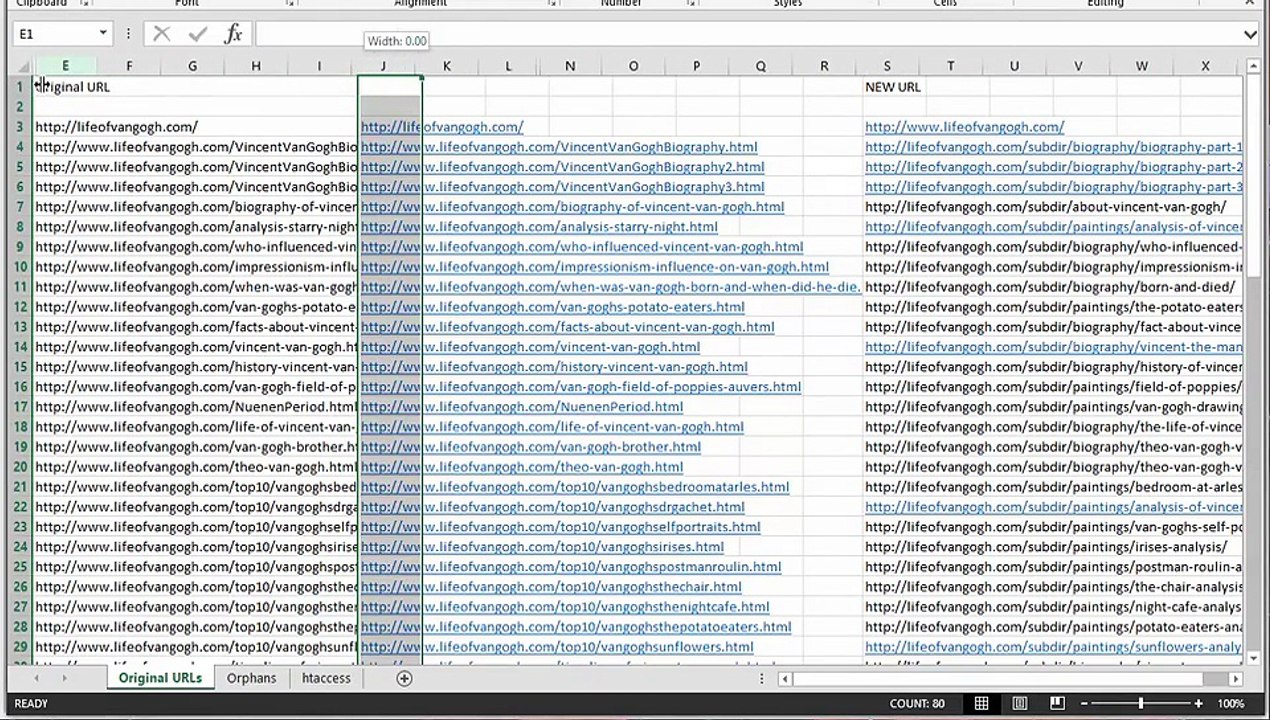This screenshot has width=1270, height=720.
Task: Switch to Normal view icon in status bar
Action: (x=981, y=704)
